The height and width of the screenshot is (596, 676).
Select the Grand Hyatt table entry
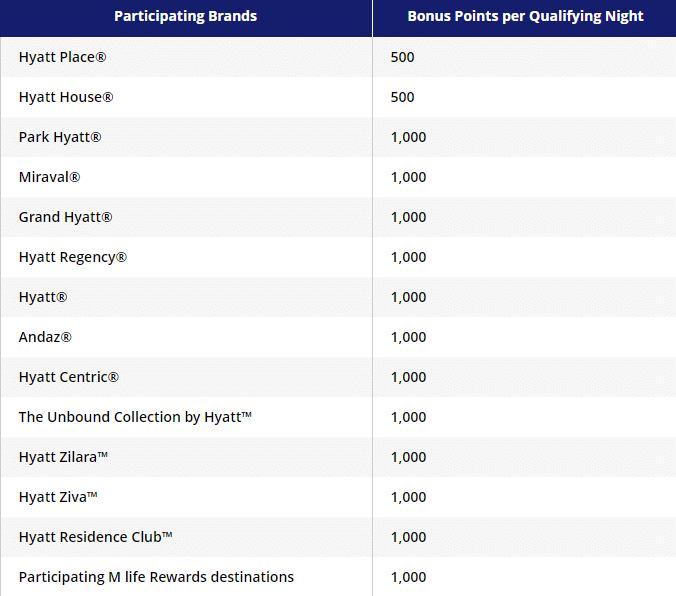(x=66, y=217)
